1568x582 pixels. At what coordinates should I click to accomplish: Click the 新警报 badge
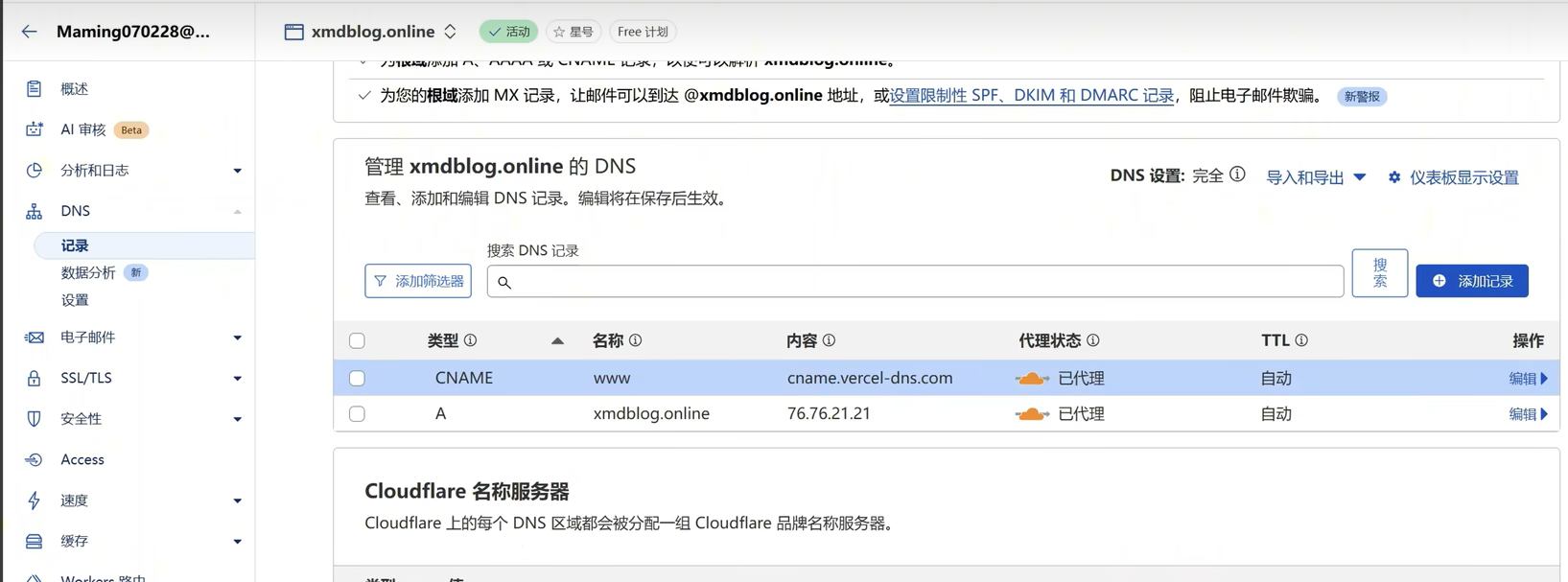coord(1362,97)
